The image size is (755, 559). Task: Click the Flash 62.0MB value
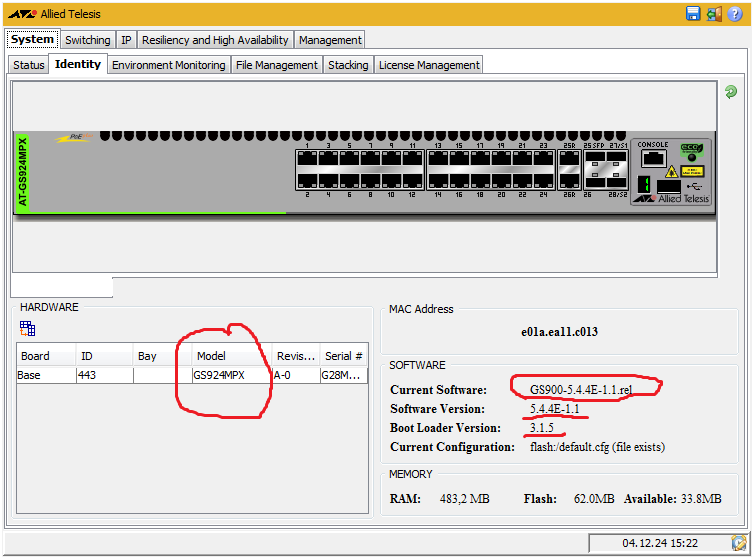594,499
